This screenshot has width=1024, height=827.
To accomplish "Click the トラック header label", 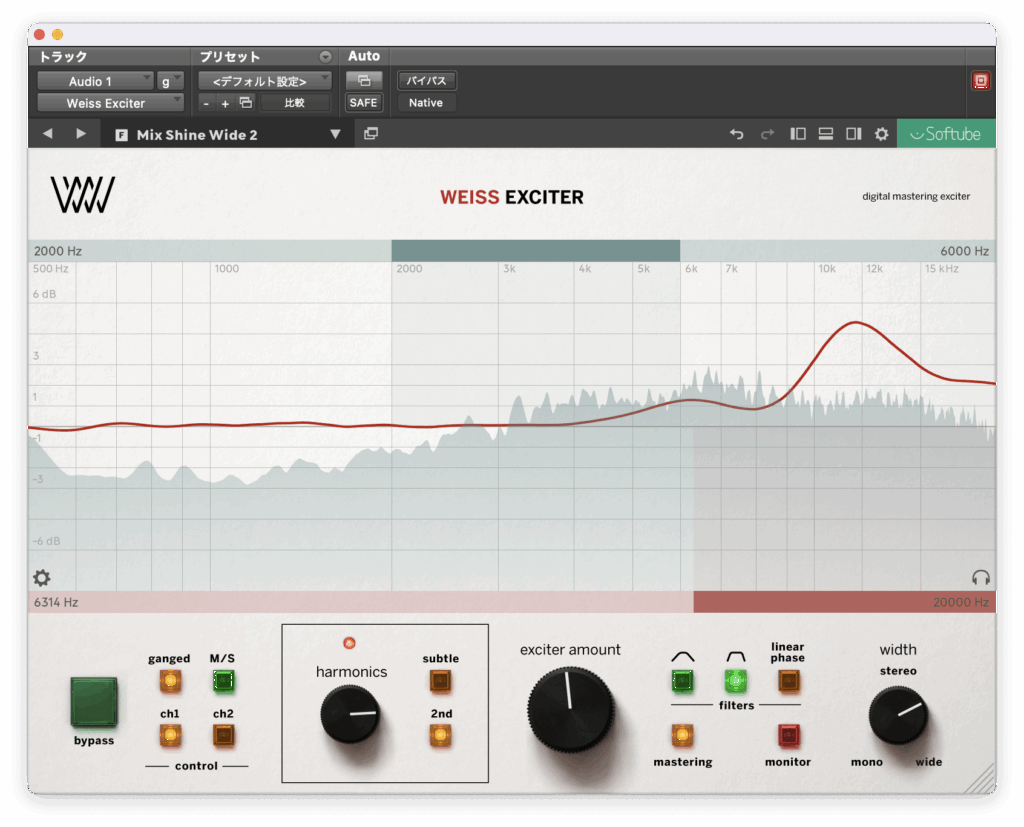I will tap(63, 56).
